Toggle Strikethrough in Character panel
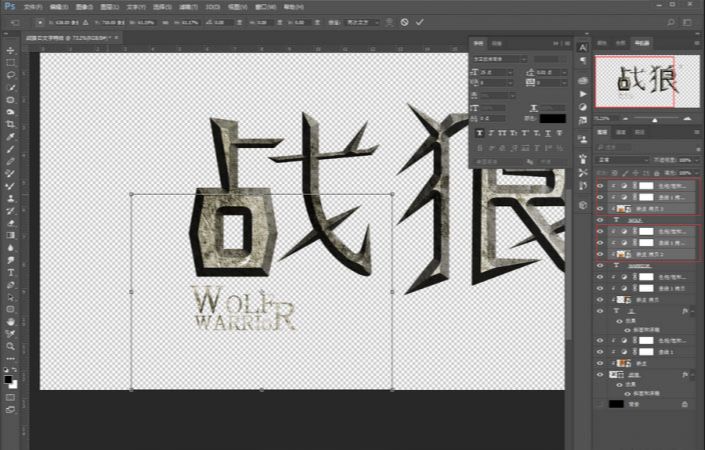The height and width of the screenshot is (450, 705). 559,133
